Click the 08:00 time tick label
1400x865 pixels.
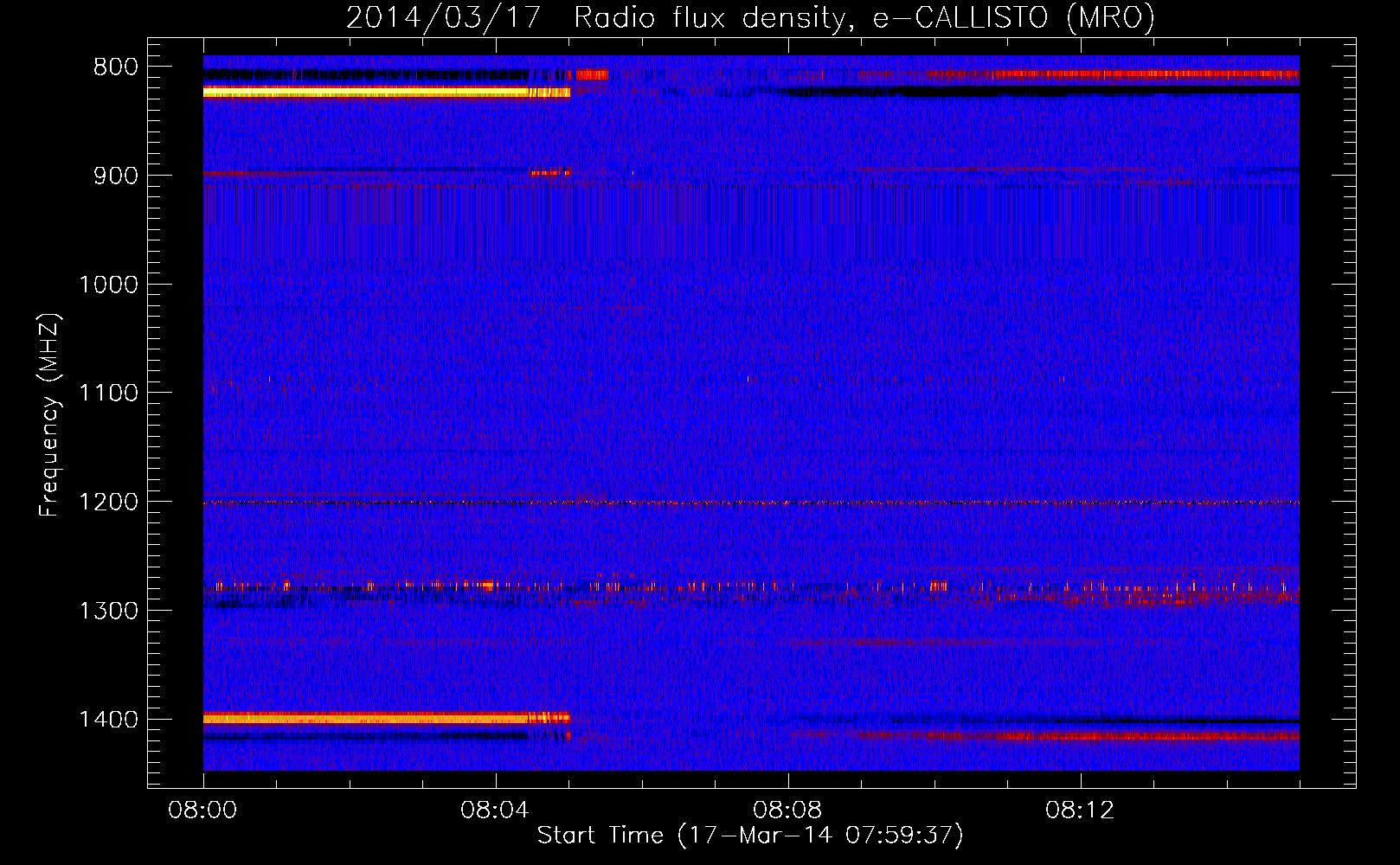[x=203, y=811]
